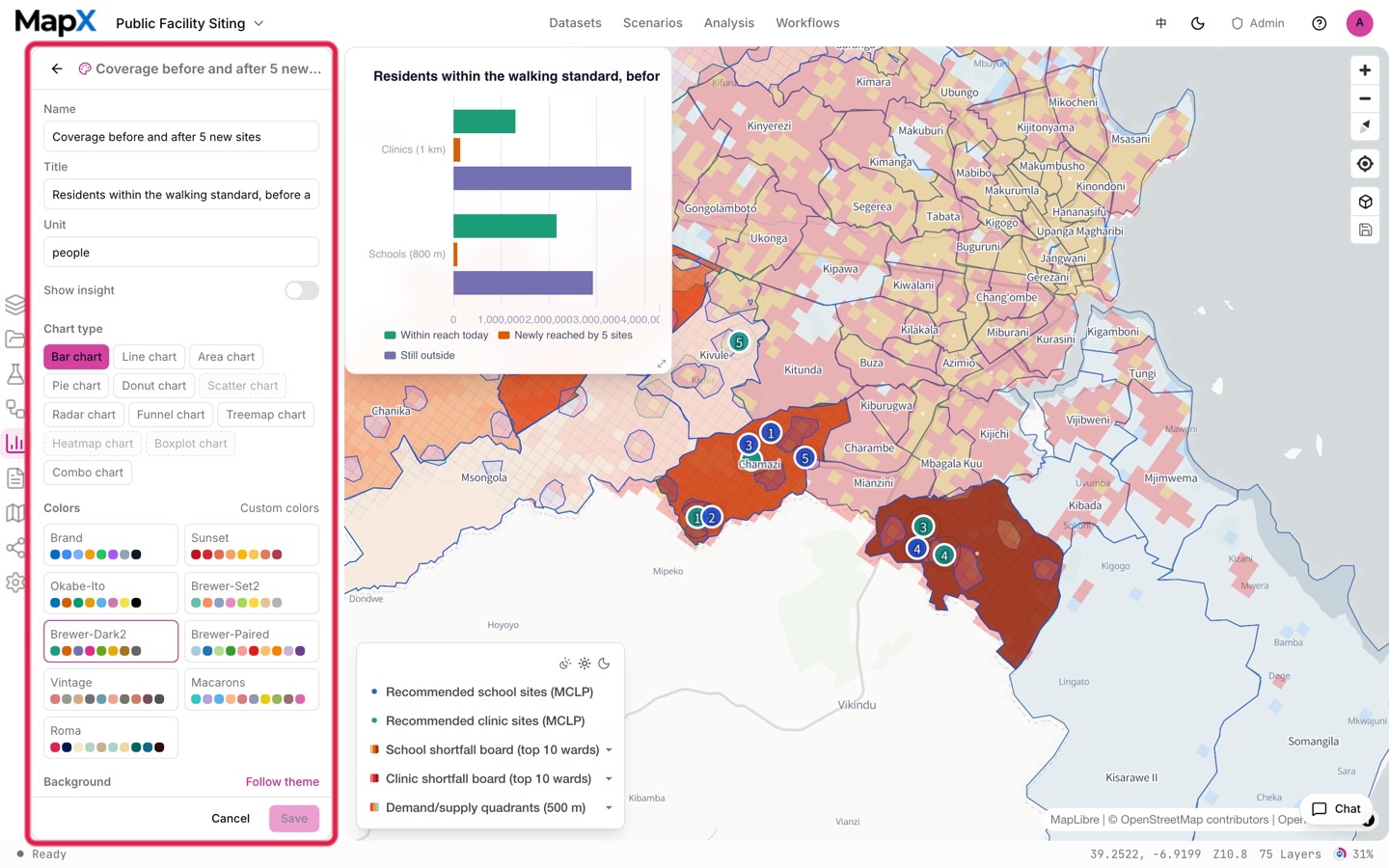1389x868 pixels.
Task: Select the Area chart type
Action: click(227, 357)
